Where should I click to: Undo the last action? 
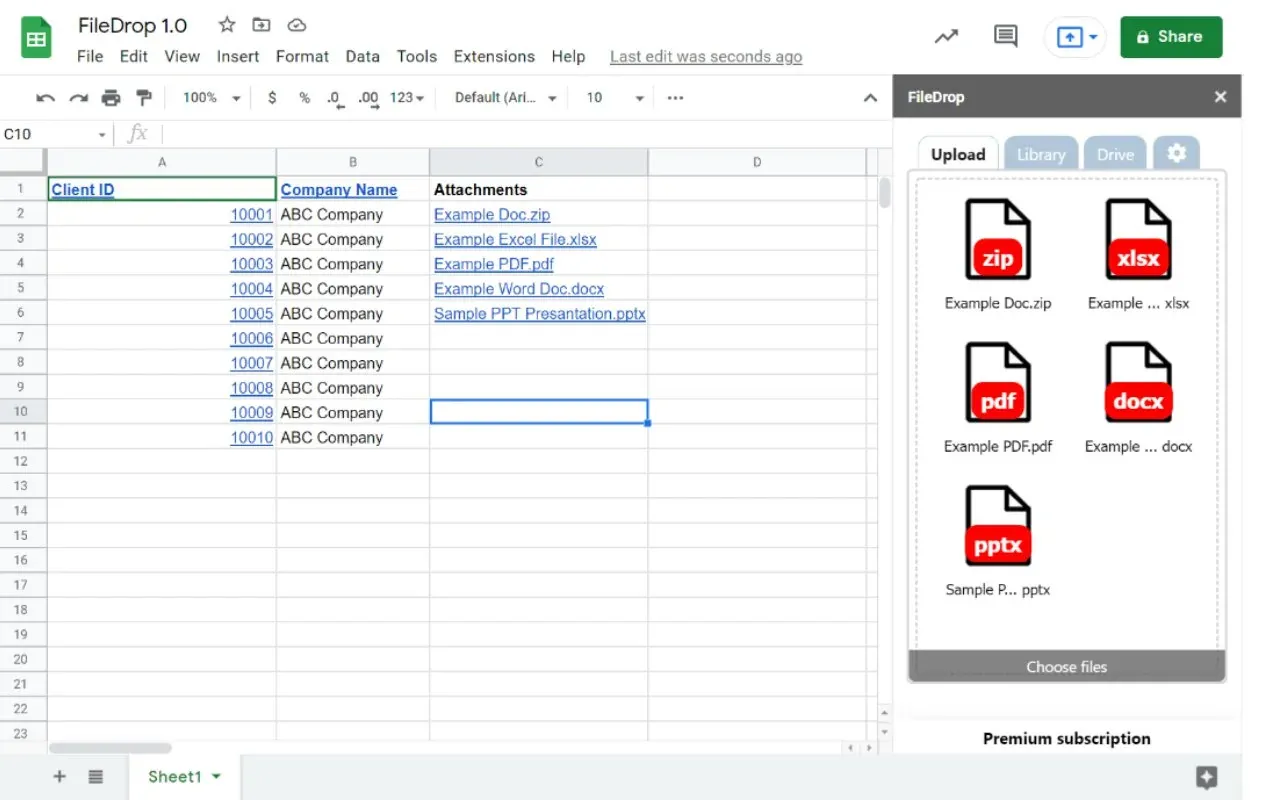coord(45,97)
